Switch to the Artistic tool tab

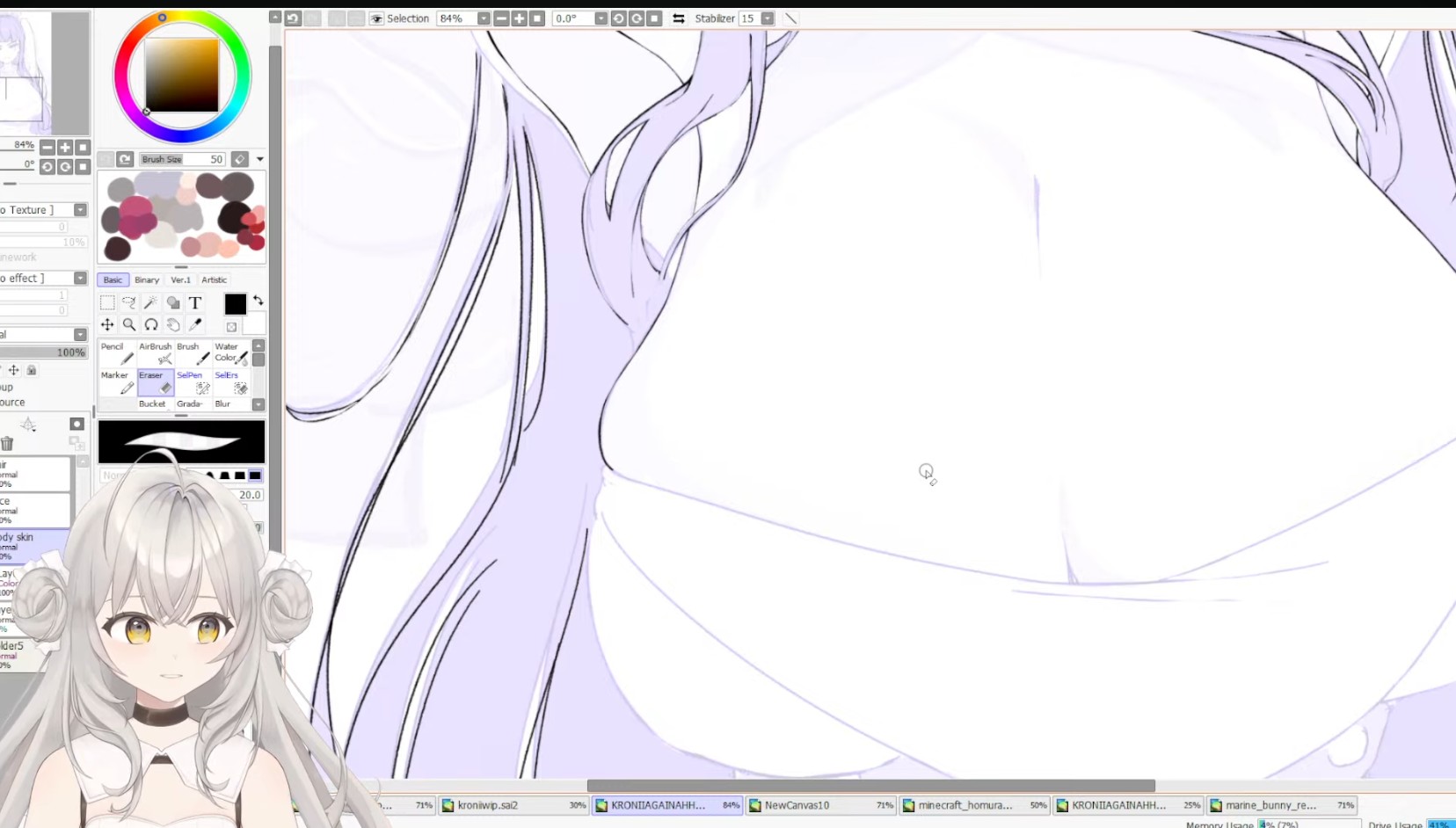pos(215,280)
